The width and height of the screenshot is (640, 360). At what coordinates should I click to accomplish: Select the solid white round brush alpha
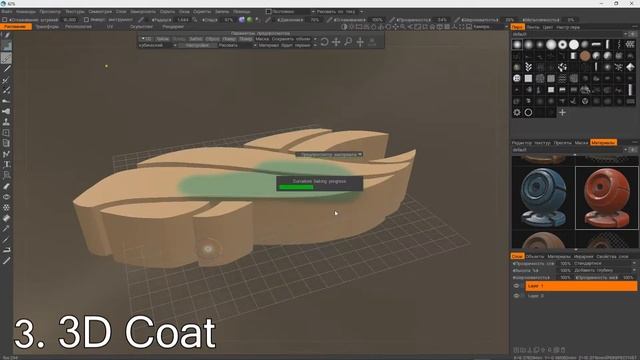pyautogui.click(x=574, y=44)
